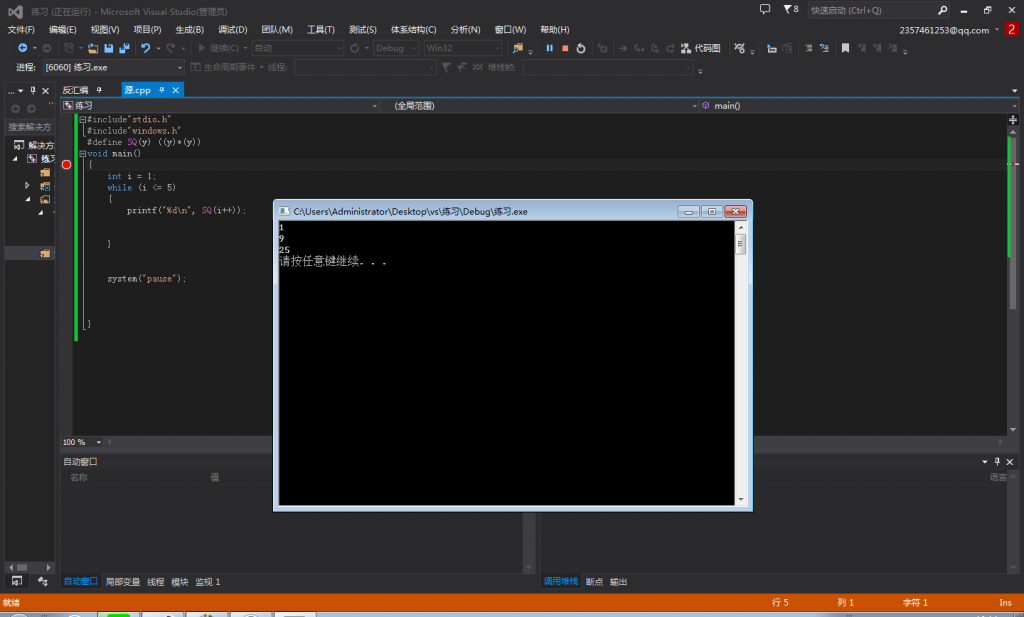Screen dimensions: 1024x617
Task: Pin the 源.cpp tab
Action: [162, 90]
